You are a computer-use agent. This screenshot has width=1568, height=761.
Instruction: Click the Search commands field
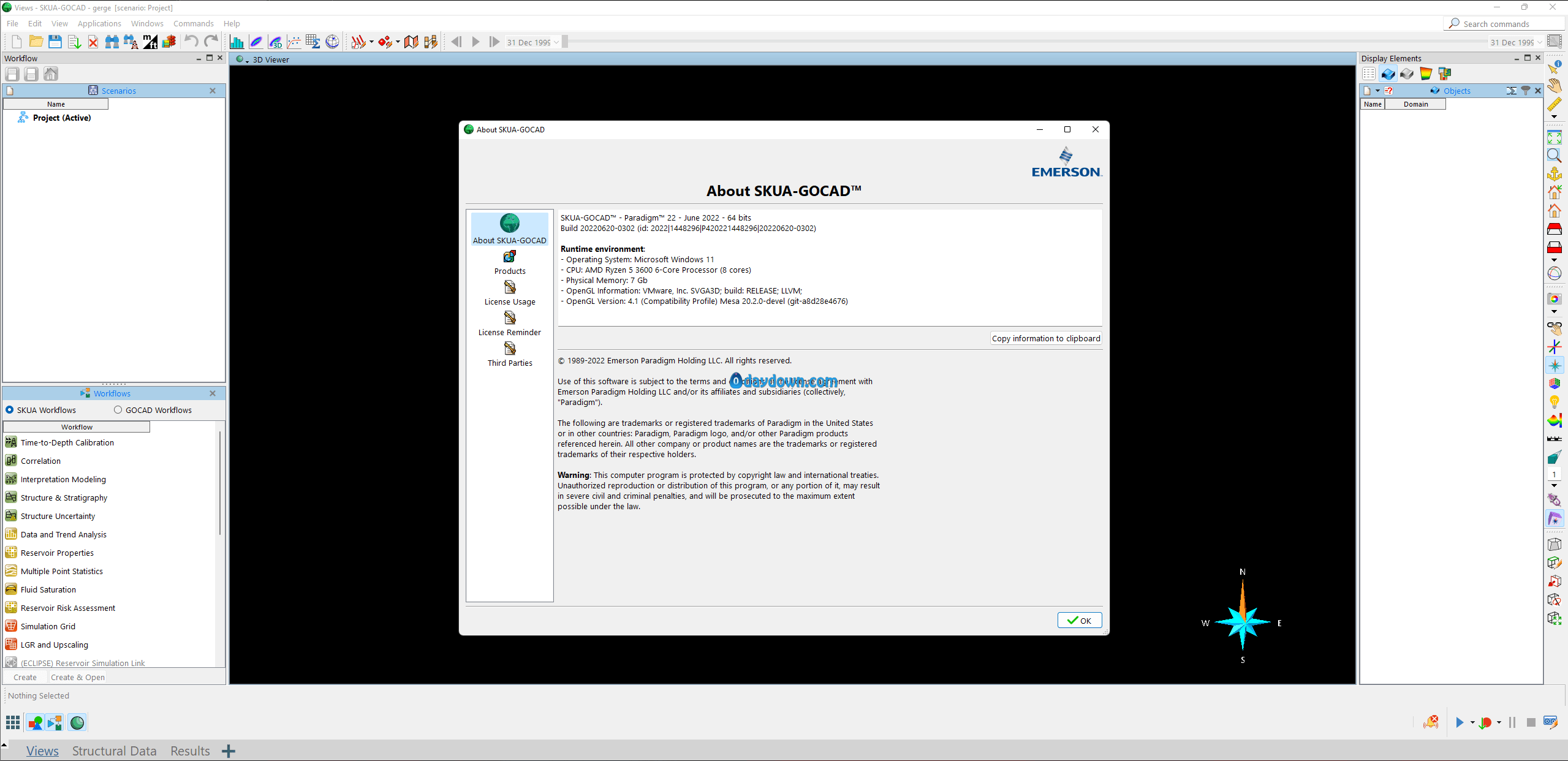1506,24
